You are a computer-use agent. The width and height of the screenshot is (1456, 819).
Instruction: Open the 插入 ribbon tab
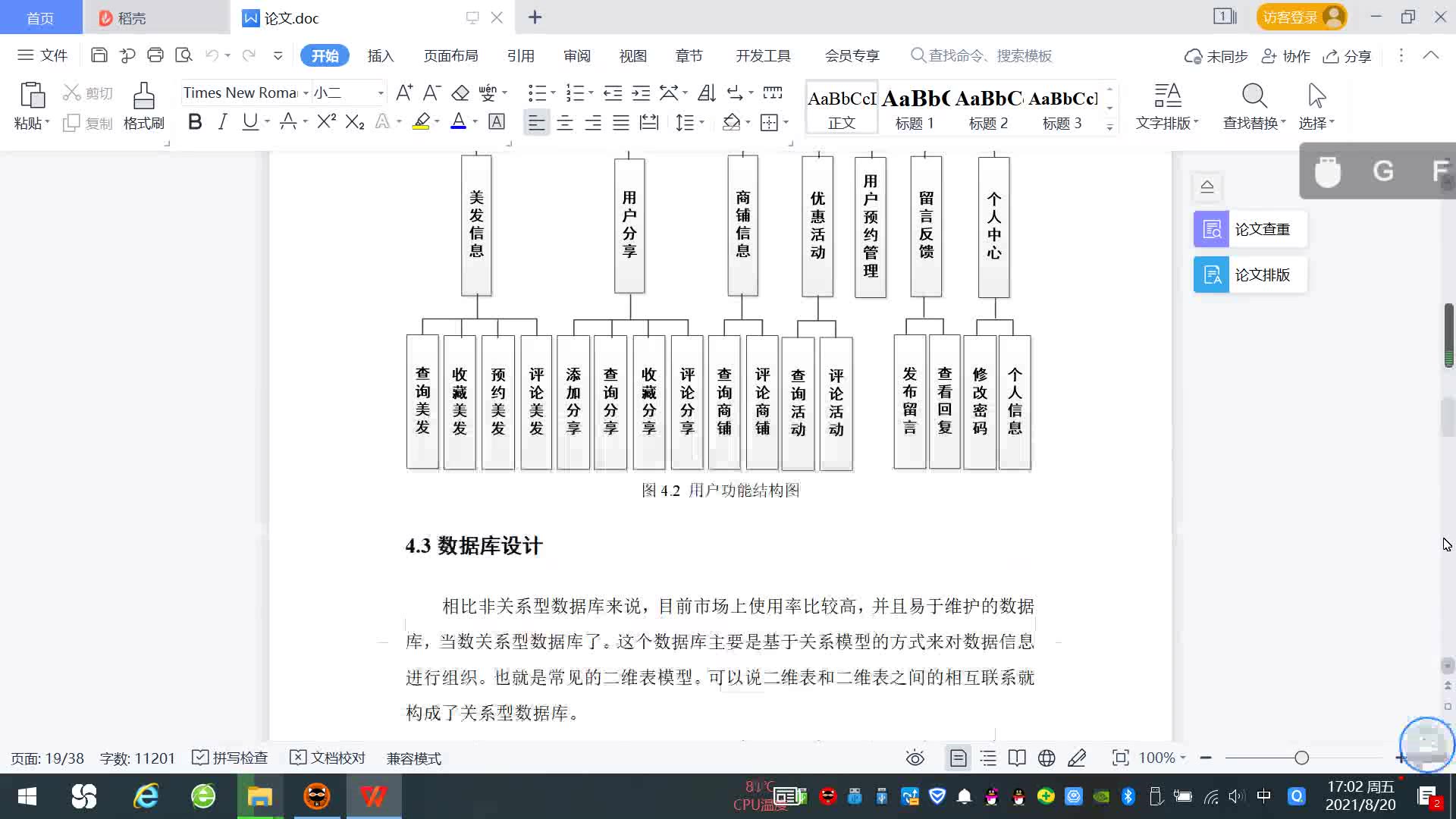tap(380, 56)
